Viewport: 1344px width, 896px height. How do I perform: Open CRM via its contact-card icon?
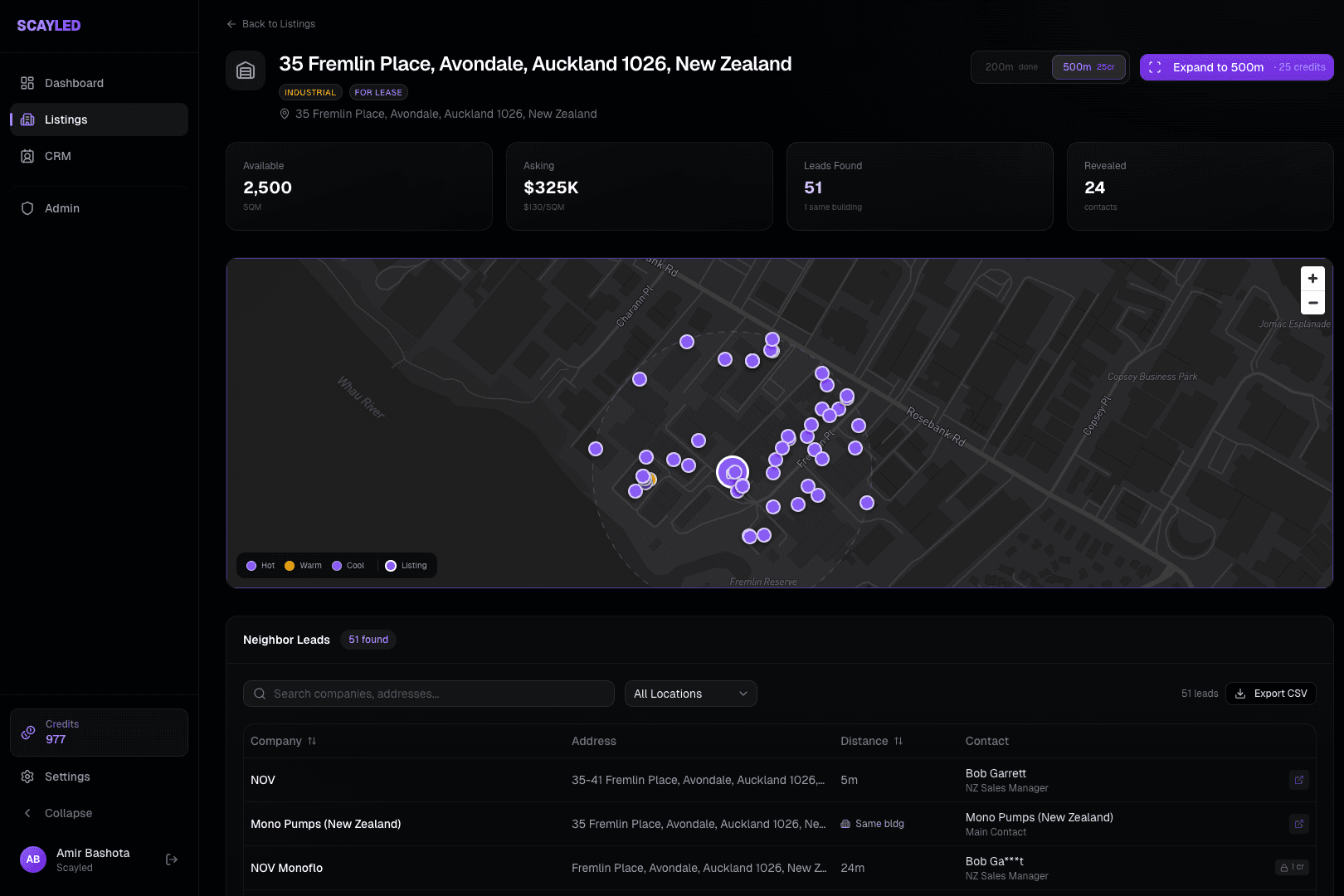tap(27, 156)
